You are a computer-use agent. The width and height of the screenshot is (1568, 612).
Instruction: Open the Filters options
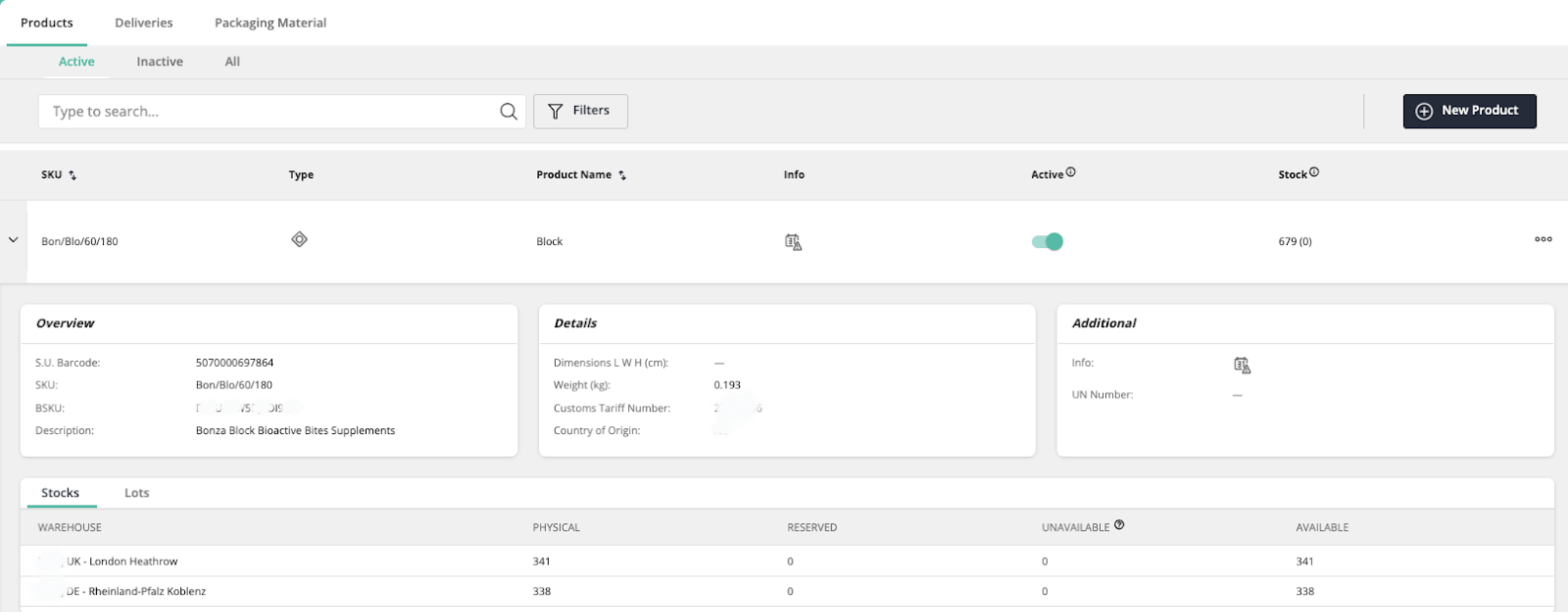[x=580, y=111]
